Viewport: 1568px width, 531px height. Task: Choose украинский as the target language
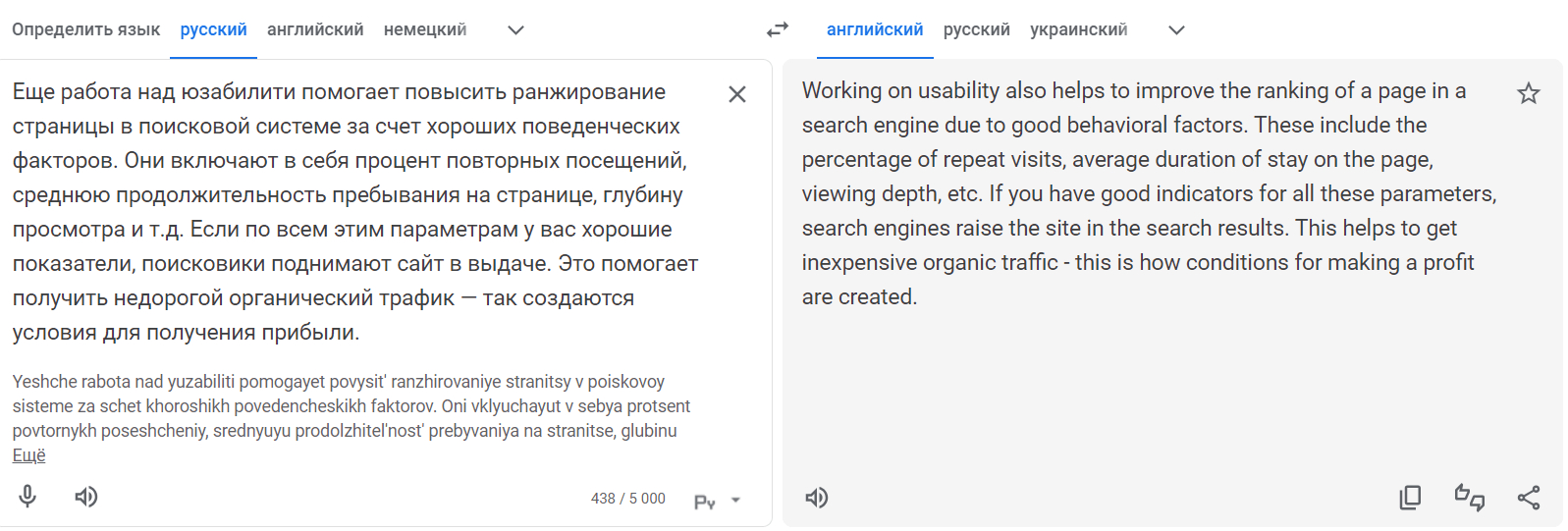[x=1078, y=29]
